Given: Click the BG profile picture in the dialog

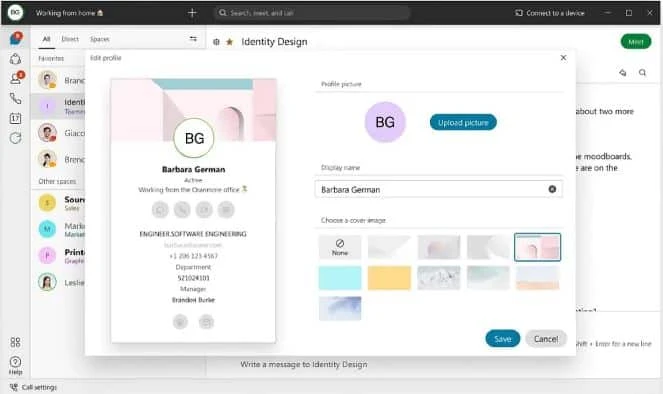Looking at the screenshot, I should (385, 122).
